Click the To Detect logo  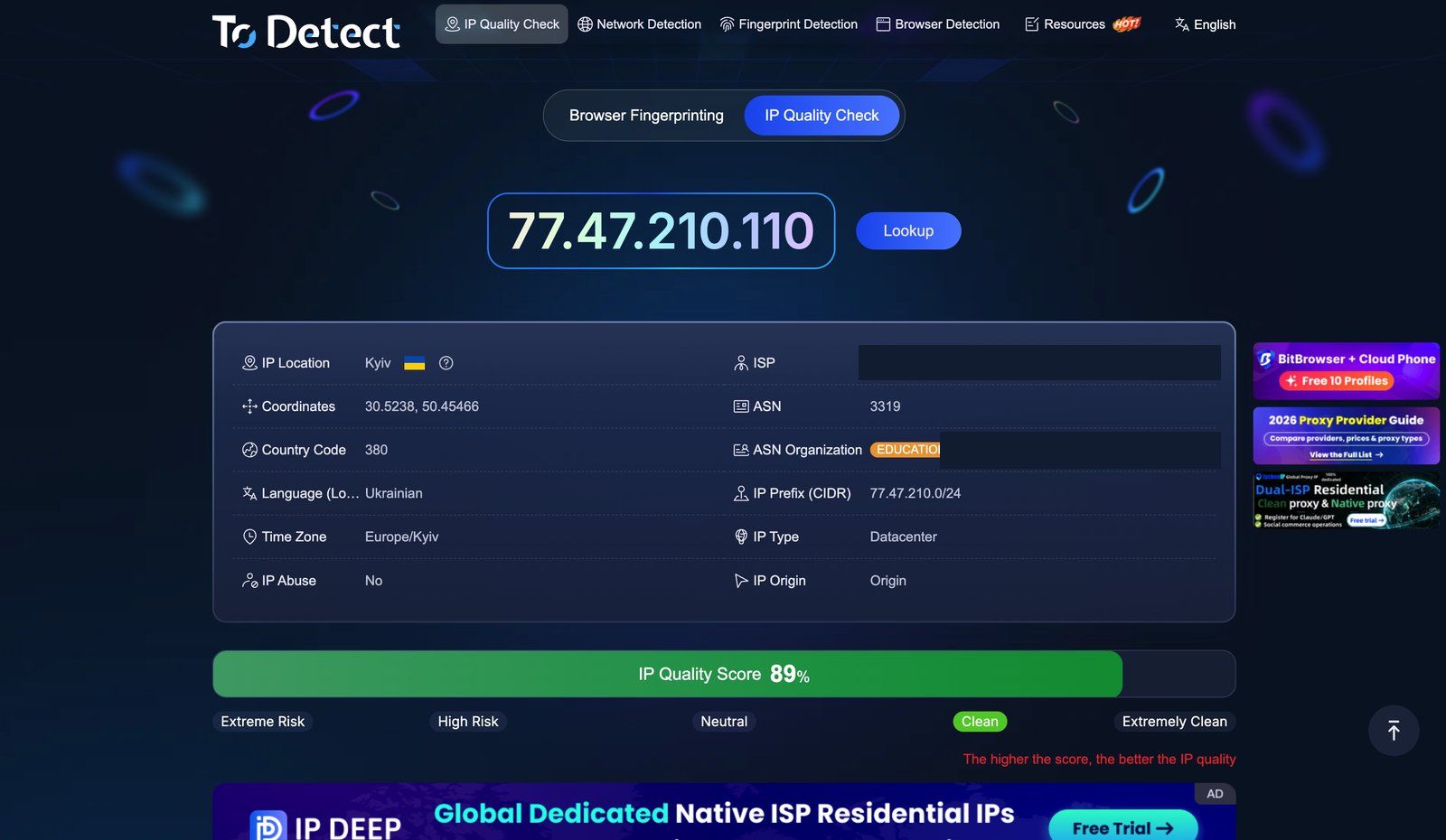(306, 32)
